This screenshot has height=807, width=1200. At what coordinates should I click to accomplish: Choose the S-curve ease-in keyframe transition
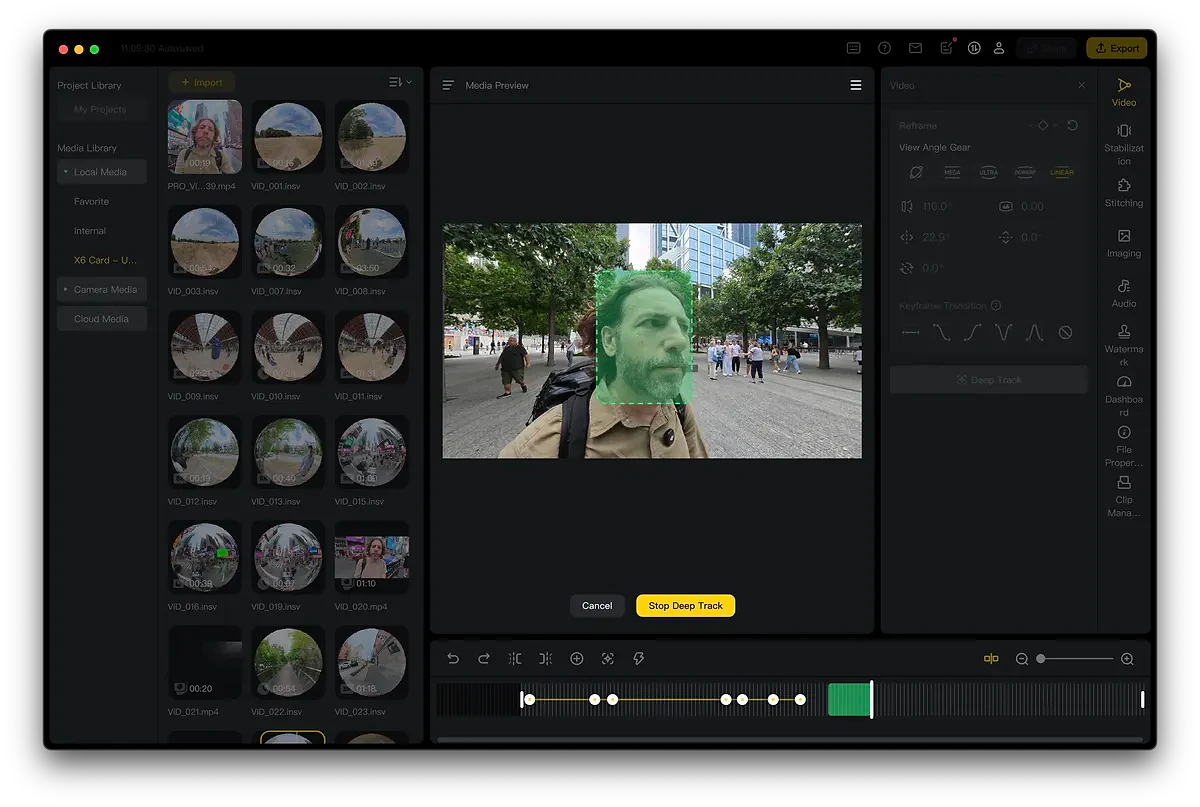(972, 333)
